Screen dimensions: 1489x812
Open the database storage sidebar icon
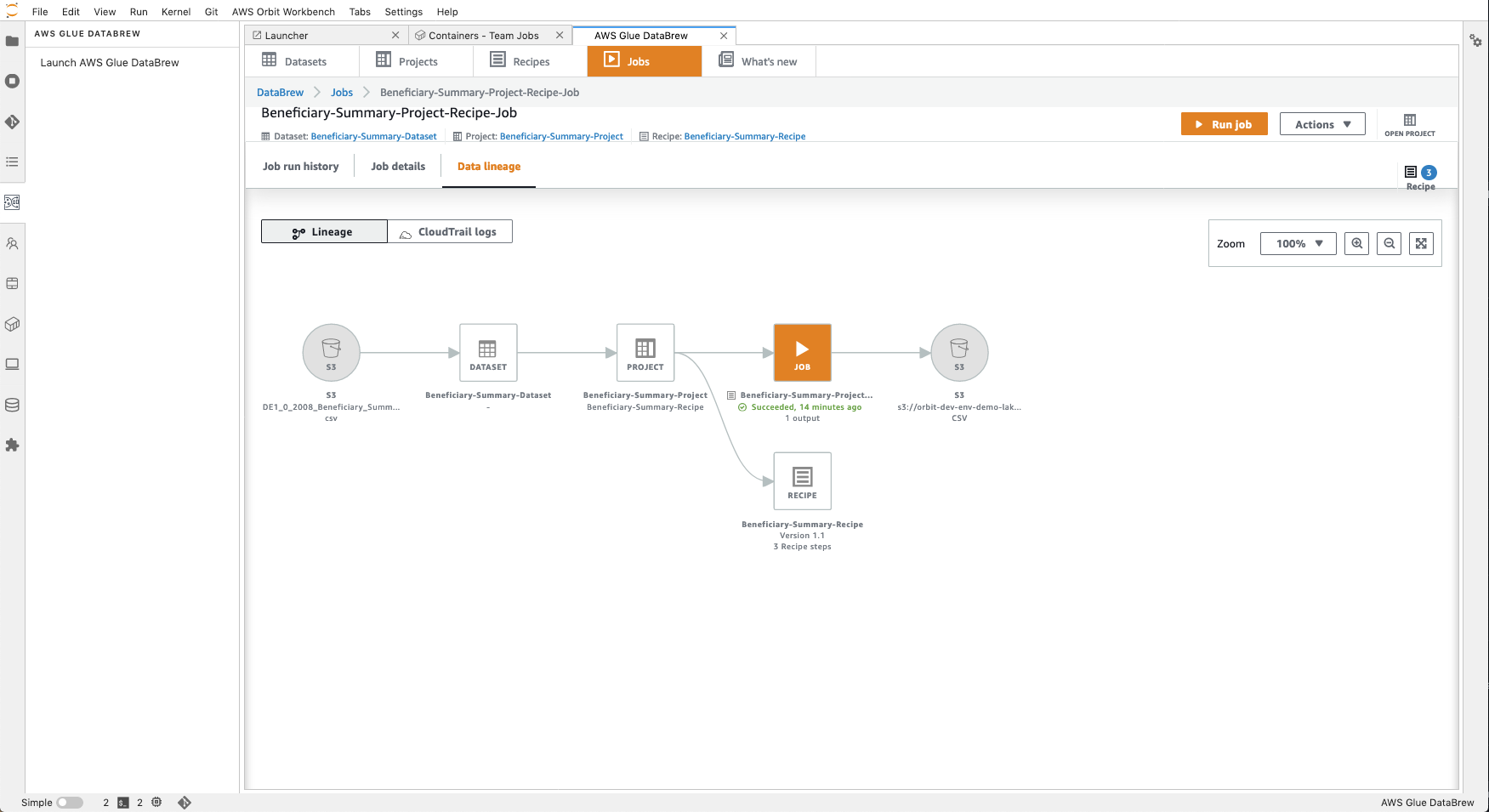click(12, 405)
